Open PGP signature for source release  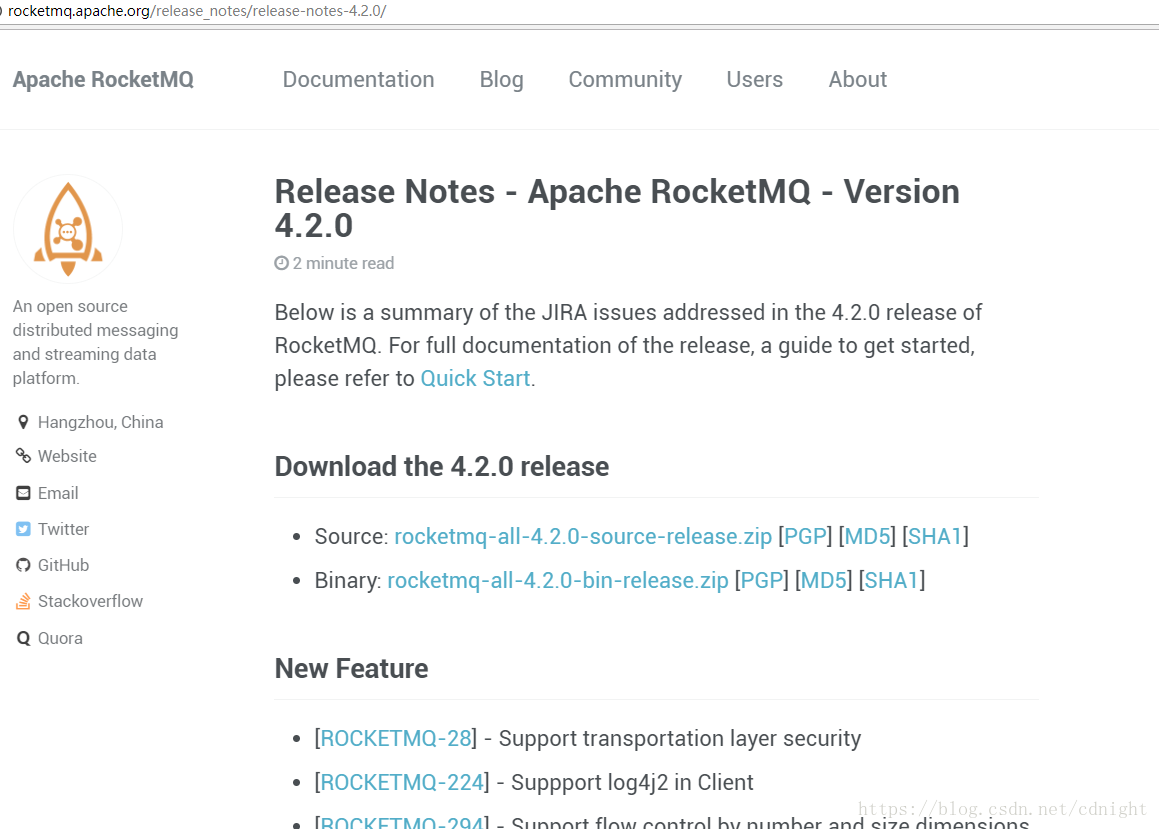coord(805,536)
